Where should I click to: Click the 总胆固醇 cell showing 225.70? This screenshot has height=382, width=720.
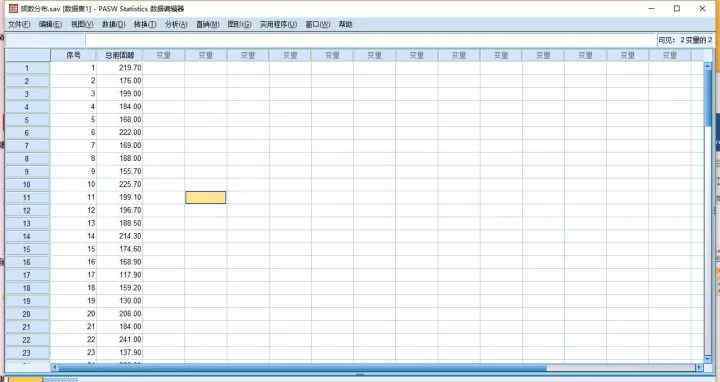pos(120,184)
